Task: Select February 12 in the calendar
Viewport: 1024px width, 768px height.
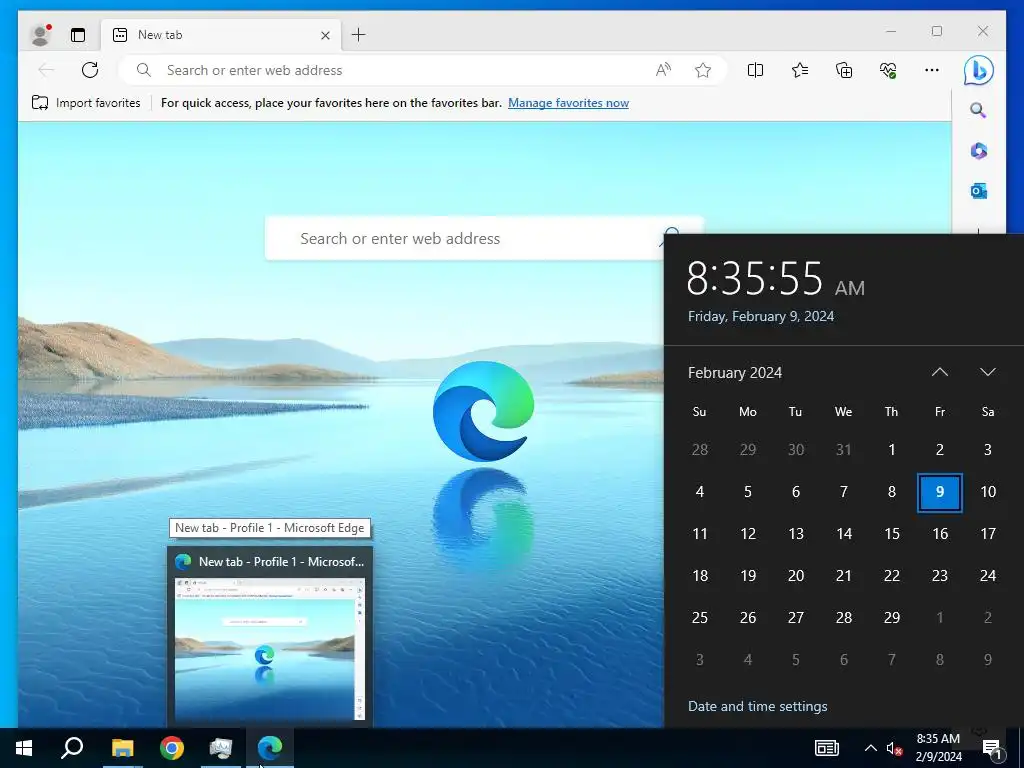Action: point(748,534)
